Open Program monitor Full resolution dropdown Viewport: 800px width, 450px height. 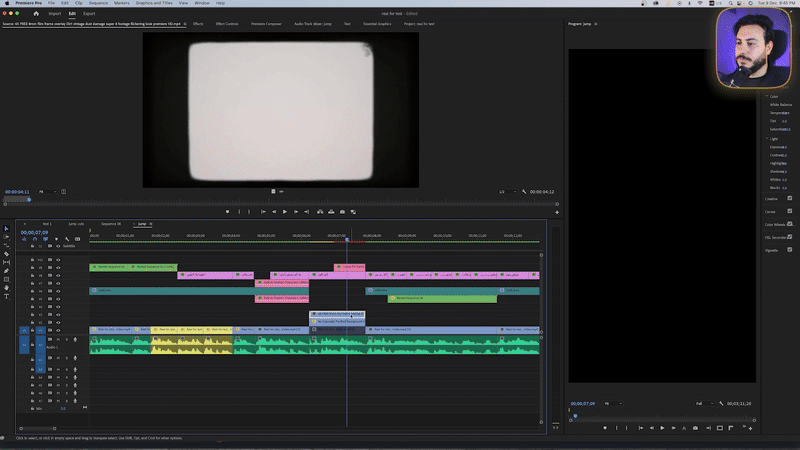(x=703, y=403)
